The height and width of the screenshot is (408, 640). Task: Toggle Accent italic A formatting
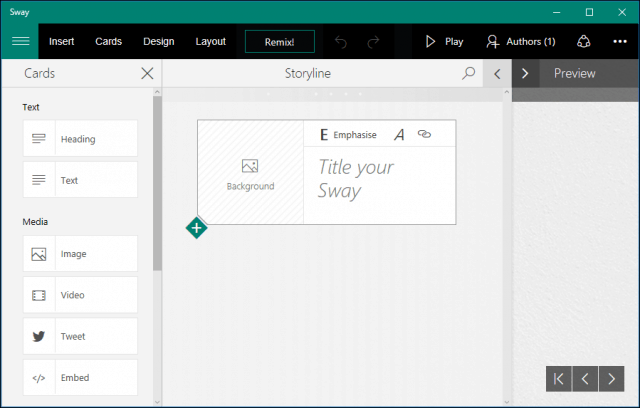click(x=399, y=135)
